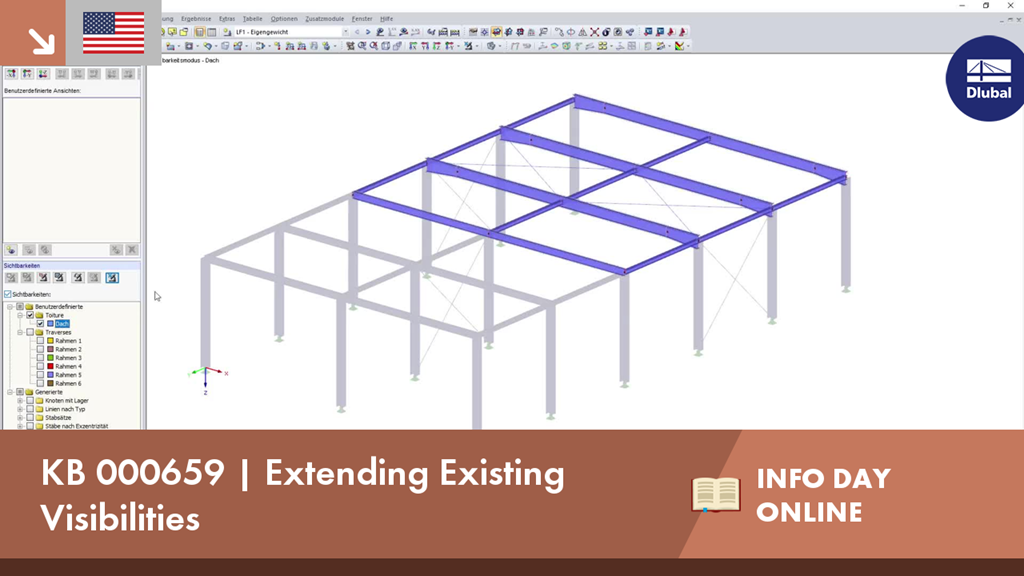Click the yellow Rahmen 1 color swatch
The width and height of the screenshot is (1024, 576).
(x=50, y=340)
